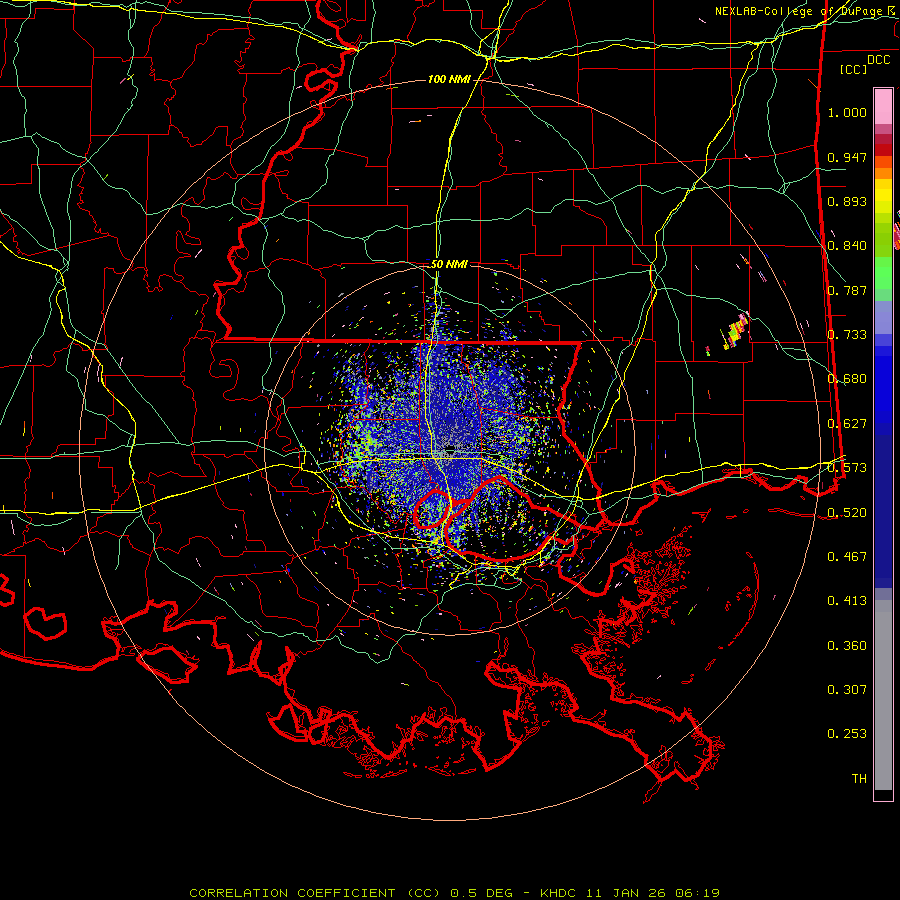Screen dimensions: 900x900
Task: Pick the red segment of the color bar
Action: click(883, 150)
